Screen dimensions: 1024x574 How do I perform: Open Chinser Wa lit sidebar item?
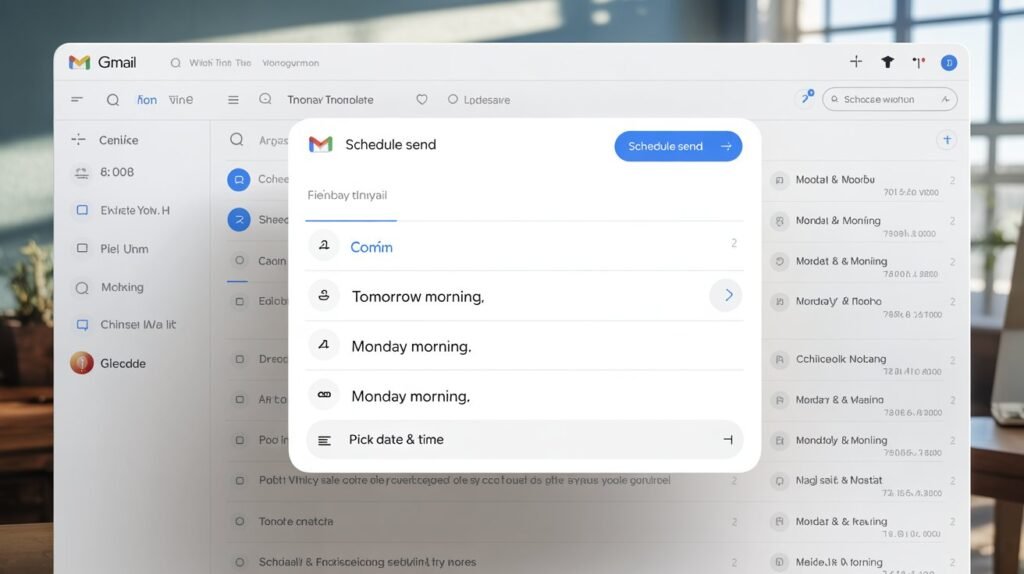pyautogui.click(x=138, y=325)
